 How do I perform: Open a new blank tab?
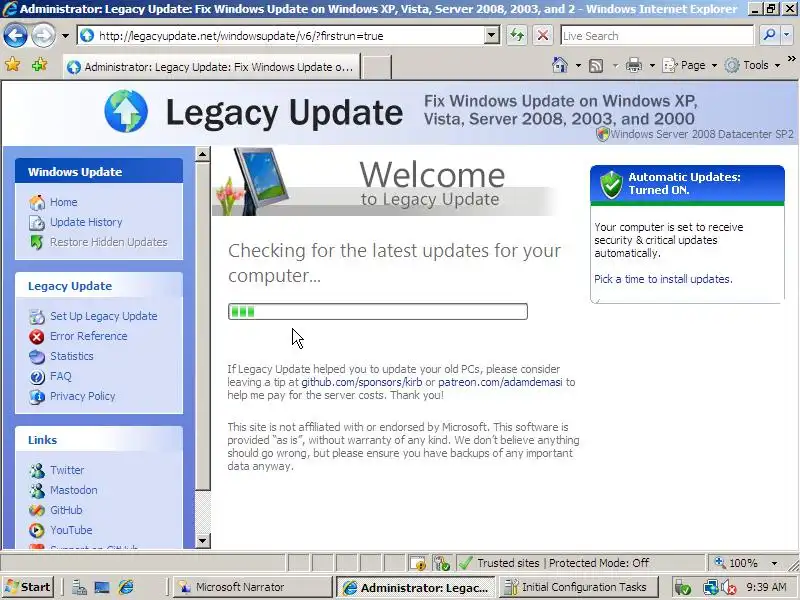[377, 67]
